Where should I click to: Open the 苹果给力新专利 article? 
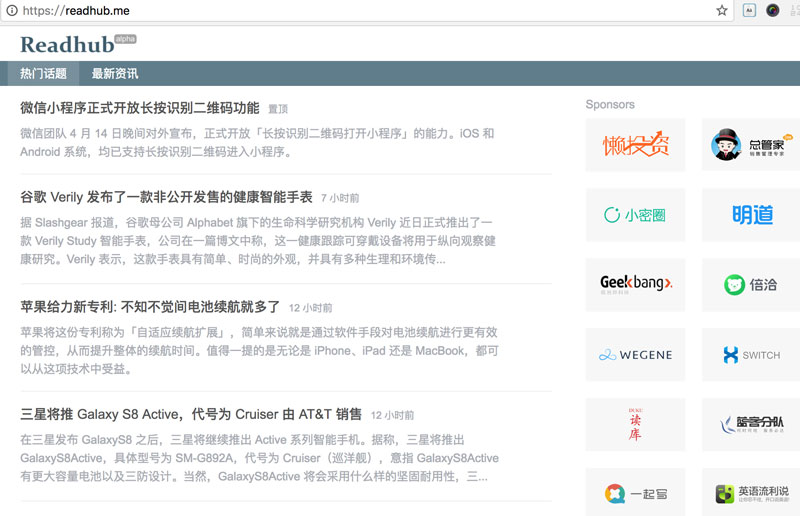coord(150,307)
